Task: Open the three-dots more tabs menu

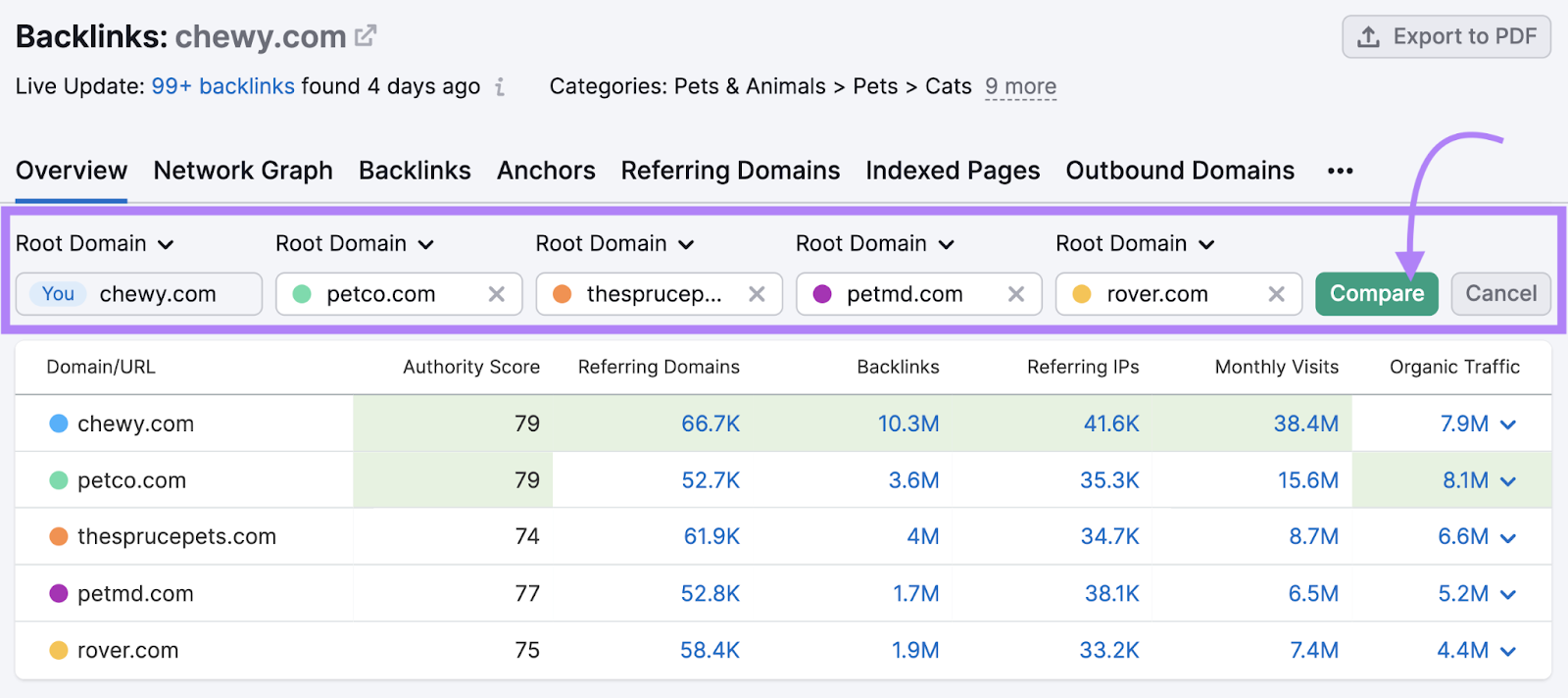Action: [x=1340, y=171]
